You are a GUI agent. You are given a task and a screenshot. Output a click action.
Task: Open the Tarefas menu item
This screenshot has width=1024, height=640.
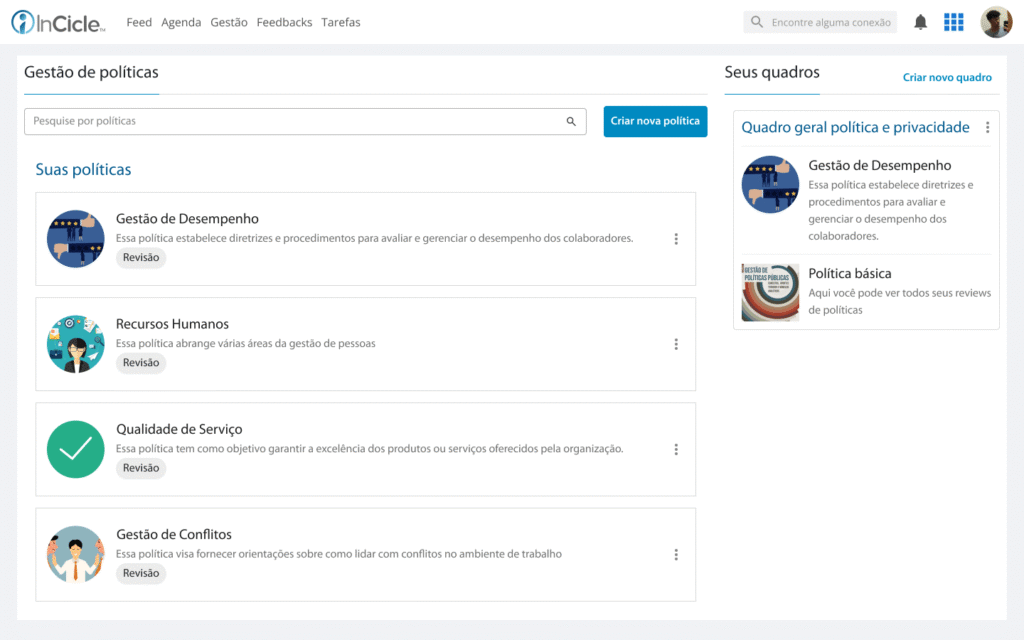(x=340, y=22)
